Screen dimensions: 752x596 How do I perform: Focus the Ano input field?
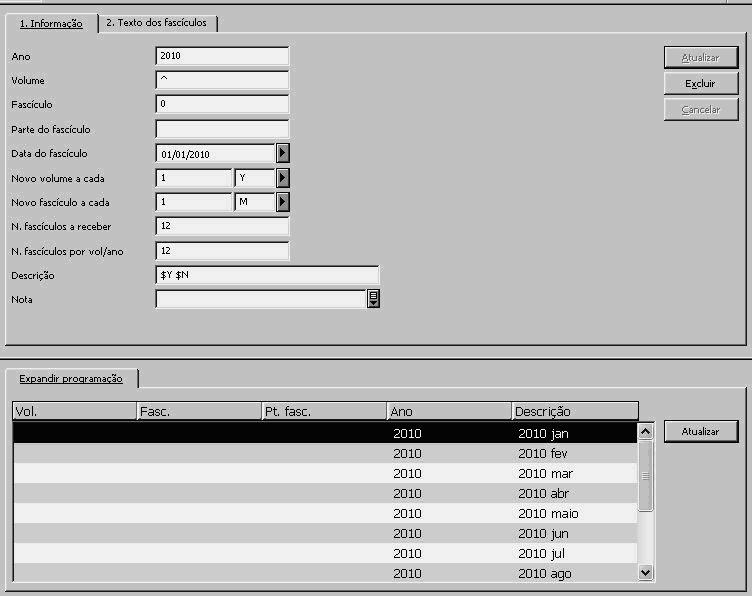(x=223, y=56)
